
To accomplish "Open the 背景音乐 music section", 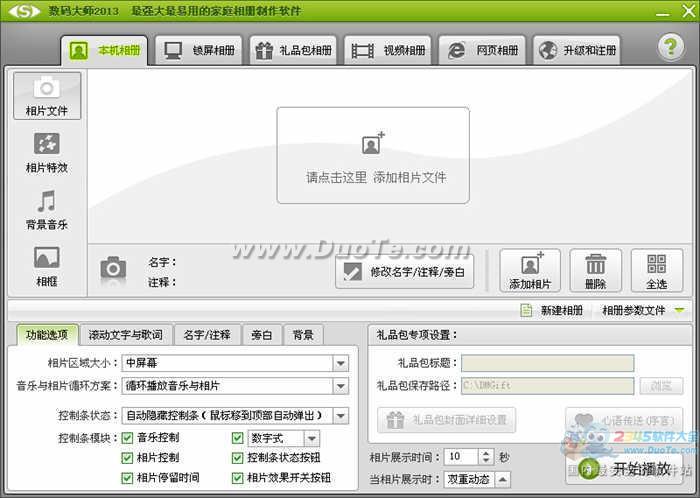I will [47, 210].
